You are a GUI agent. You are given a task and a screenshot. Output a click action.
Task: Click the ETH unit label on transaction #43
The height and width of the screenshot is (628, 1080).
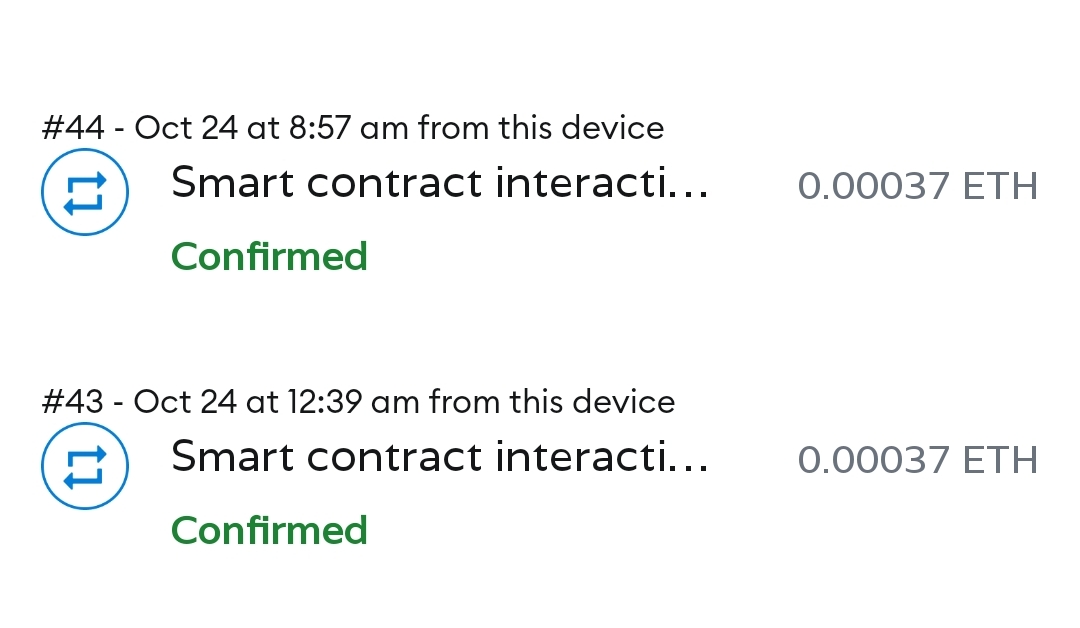point(1000,460)
